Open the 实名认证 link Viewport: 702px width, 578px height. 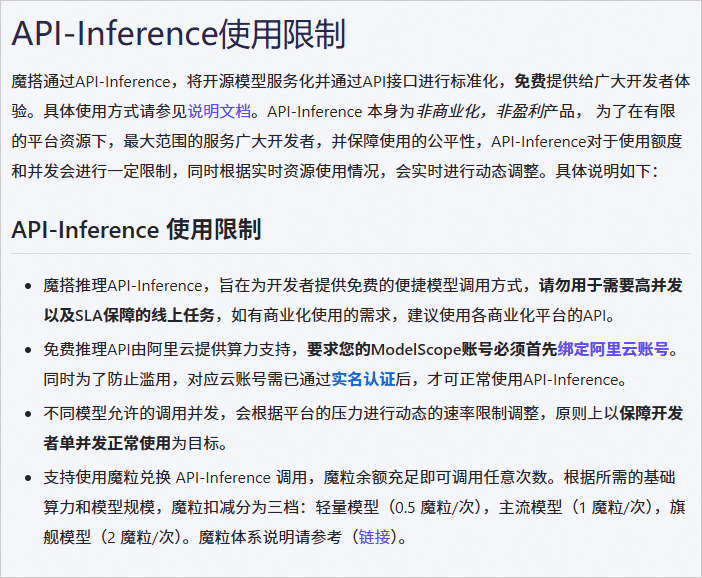pyautogui.click(x=364, y=379)
